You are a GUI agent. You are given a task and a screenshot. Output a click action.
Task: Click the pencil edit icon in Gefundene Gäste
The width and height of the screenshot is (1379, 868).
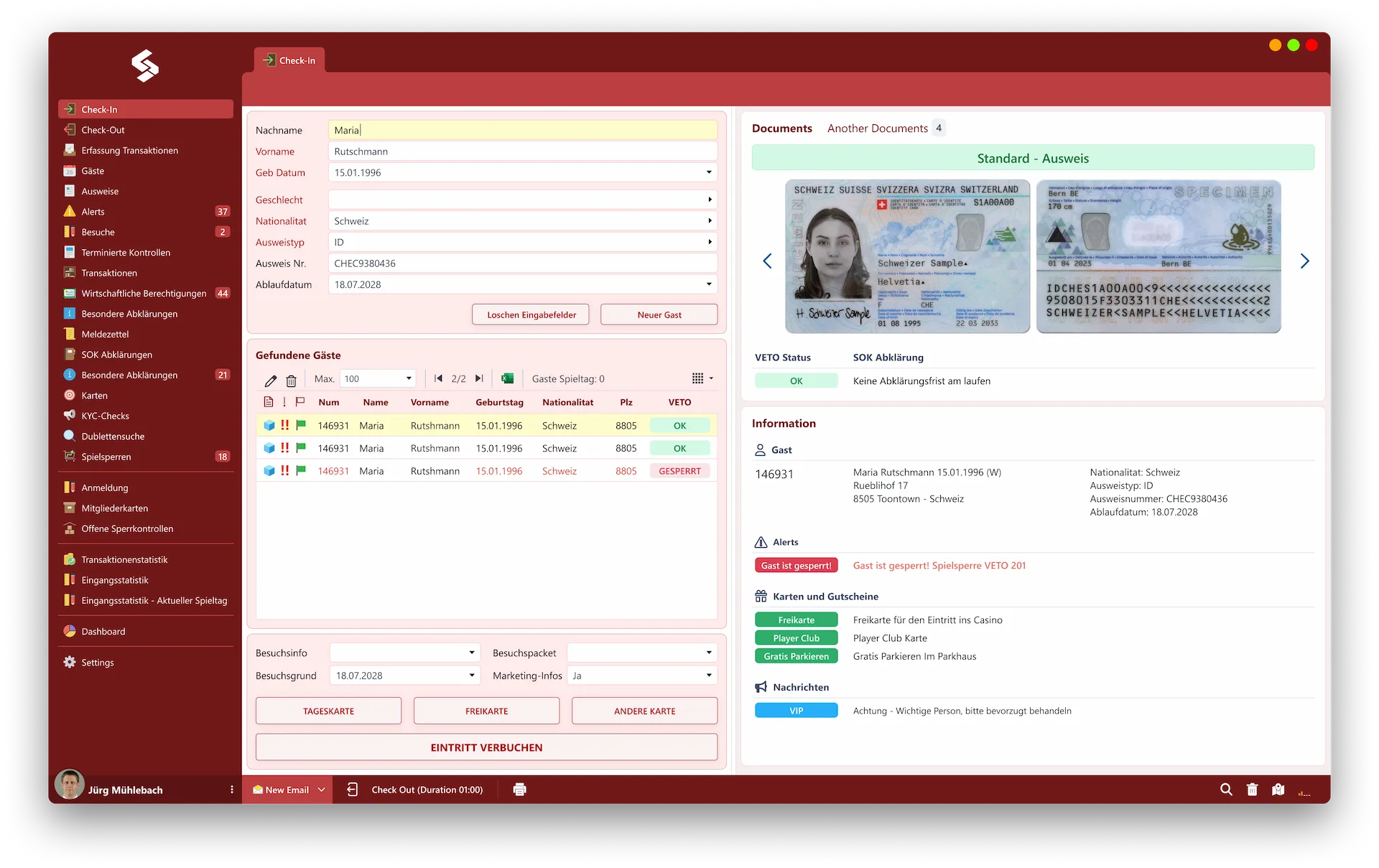270,380
